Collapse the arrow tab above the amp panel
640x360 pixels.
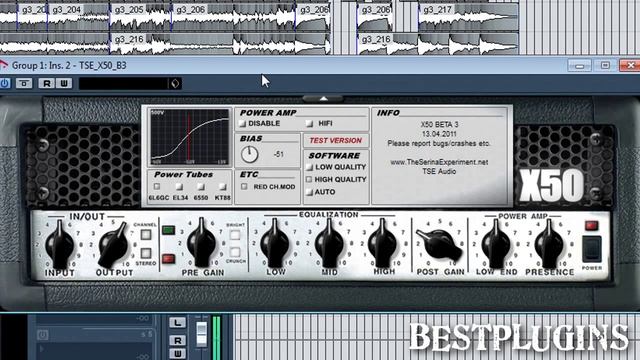point(323,98)
